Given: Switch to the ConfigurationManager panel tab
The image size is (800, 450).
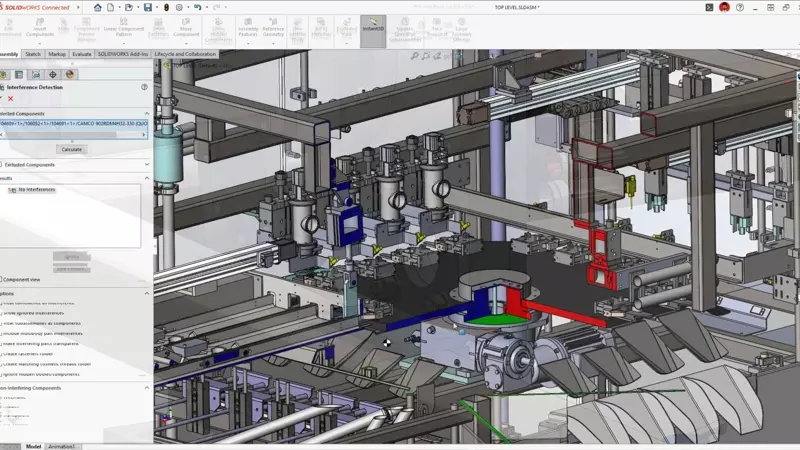Looking at the screenshot, I should [36, 74].
